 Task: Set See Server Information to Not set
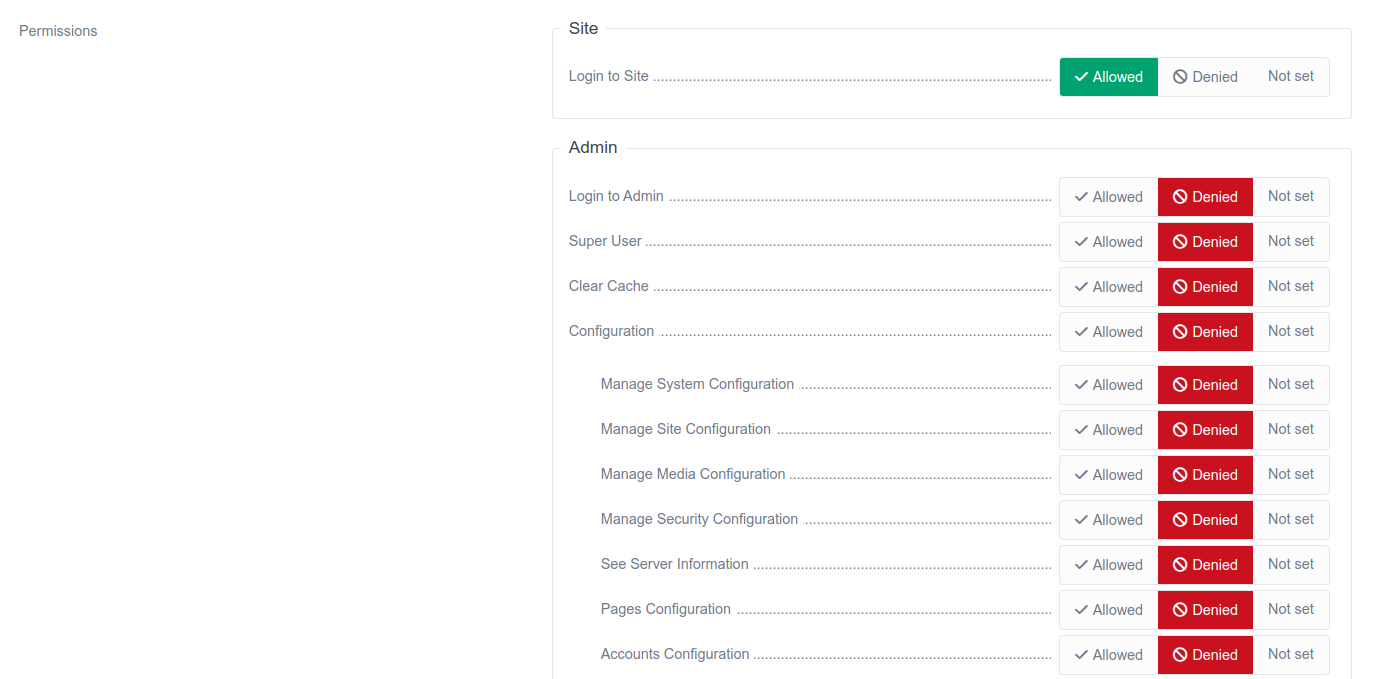(x=1291, y=565)
